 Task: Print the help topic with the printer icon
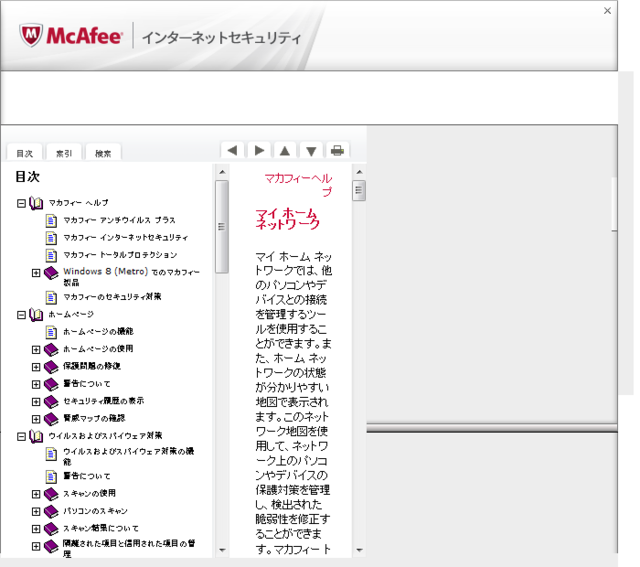click(x=337, y=150)
